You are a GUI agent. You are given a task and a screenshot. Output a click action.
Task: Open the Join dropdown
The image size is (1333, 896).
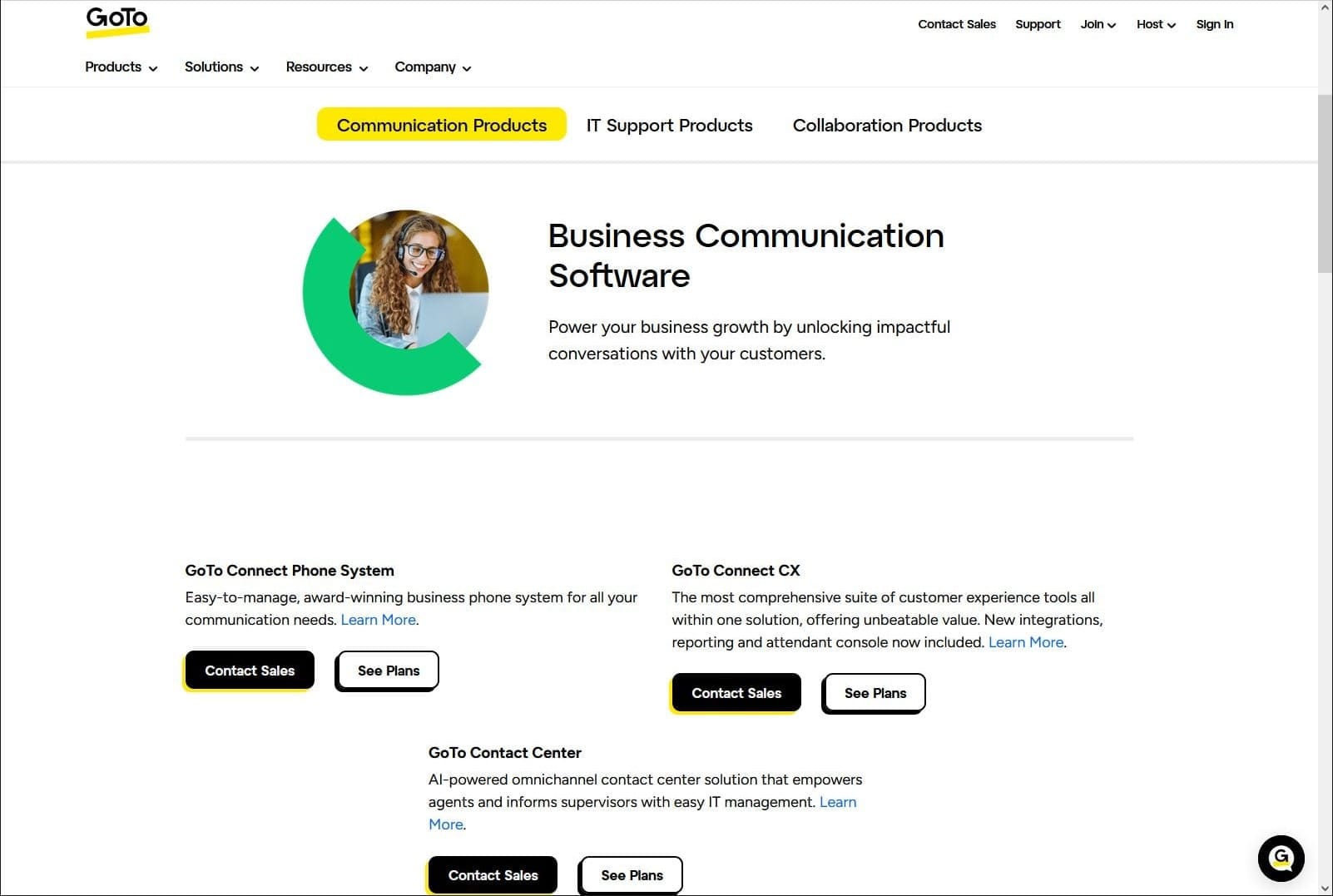[1098, 24]
